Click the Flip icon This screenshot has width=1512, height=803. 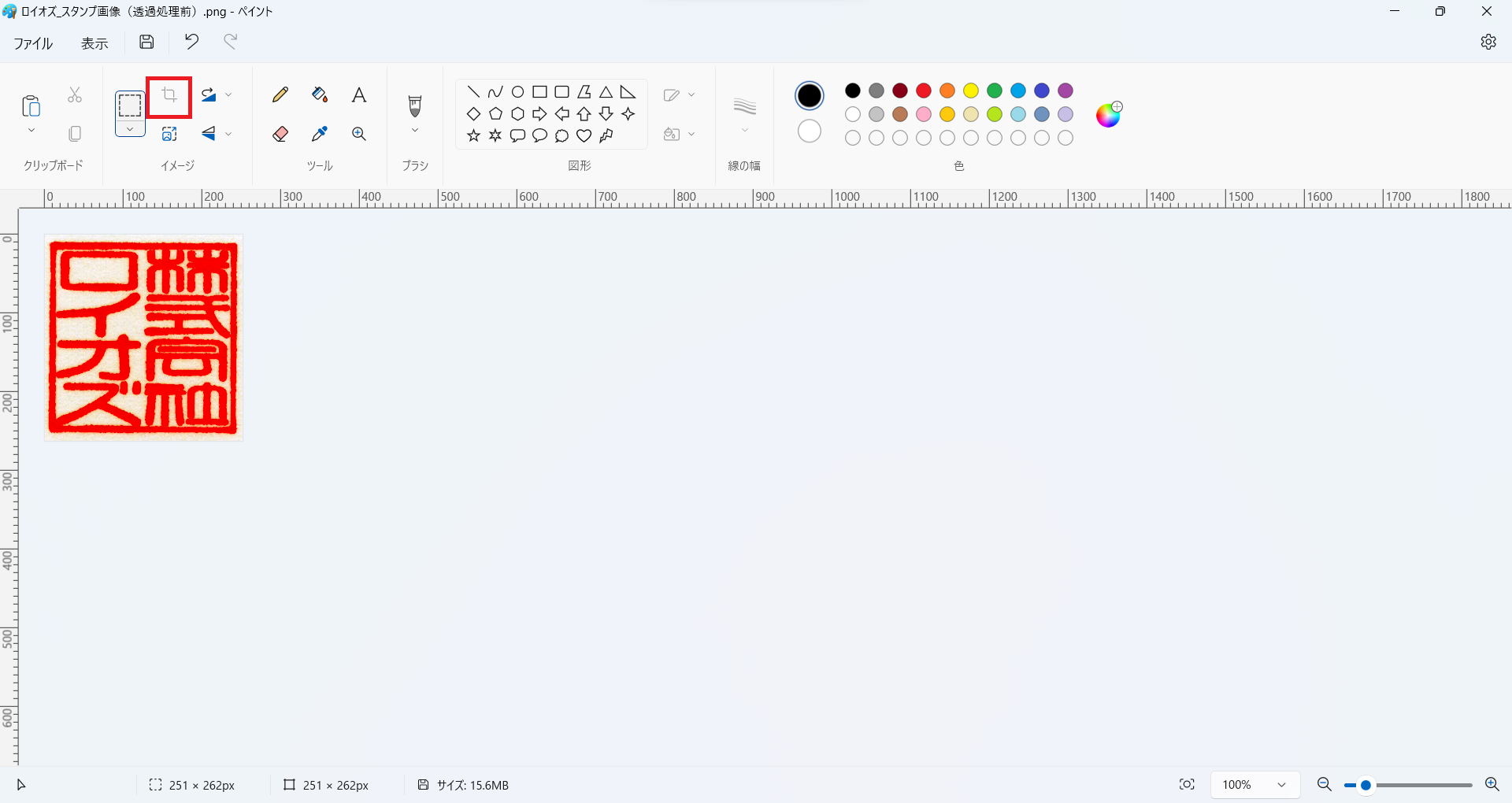[208, 134]
